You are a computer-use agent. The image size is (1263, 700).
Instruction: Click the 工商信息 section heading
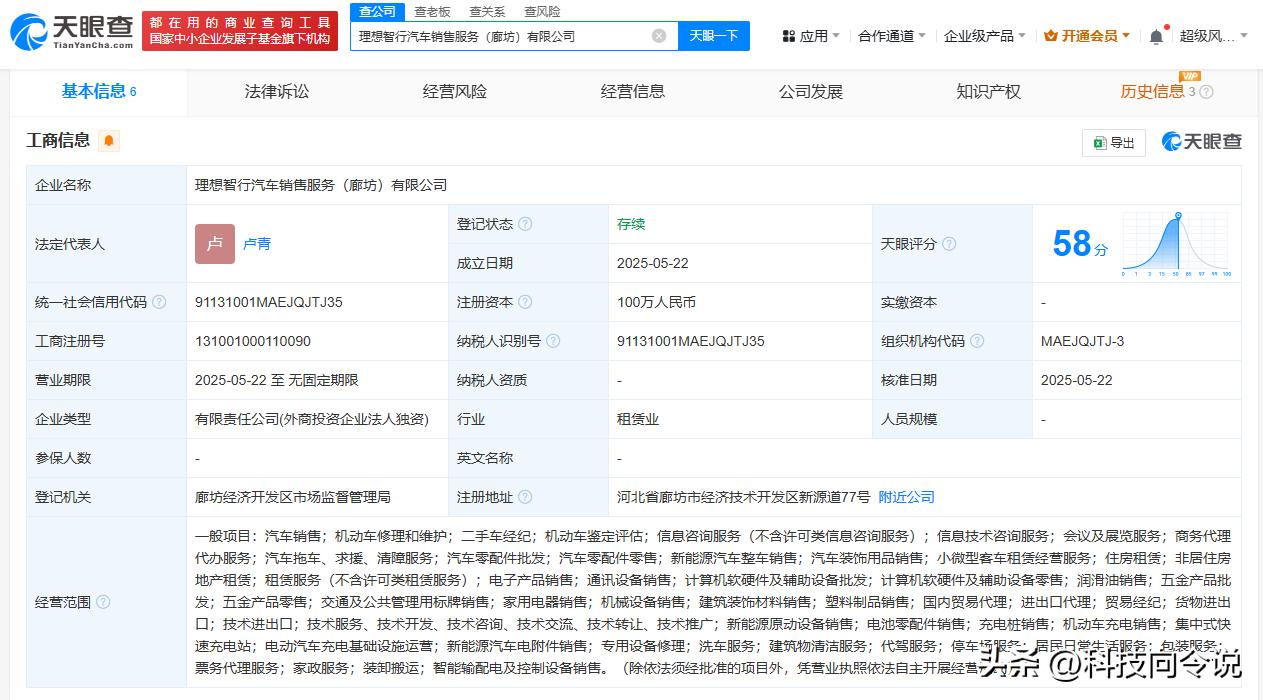pos(58,141)
